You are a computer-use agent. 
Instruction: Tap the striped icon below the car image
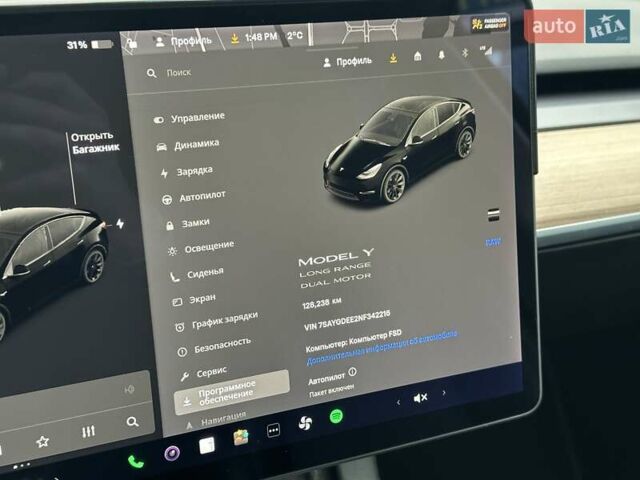pos(493,215)
